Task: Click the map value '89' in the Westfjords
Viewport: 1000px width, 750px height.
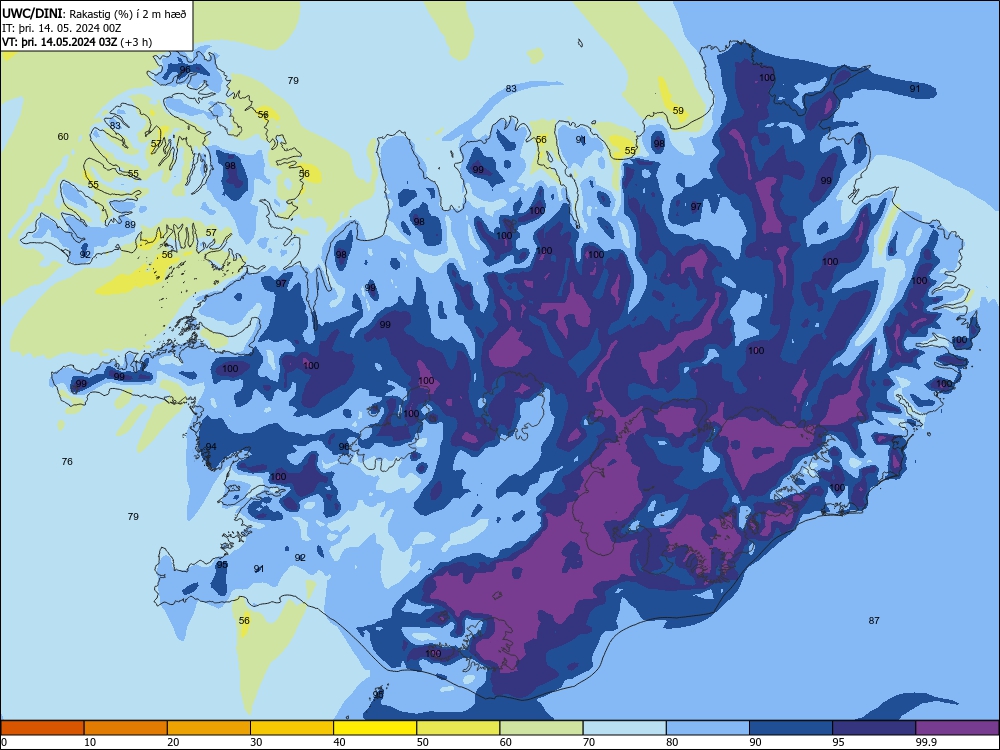Action: tap(130, 224)
